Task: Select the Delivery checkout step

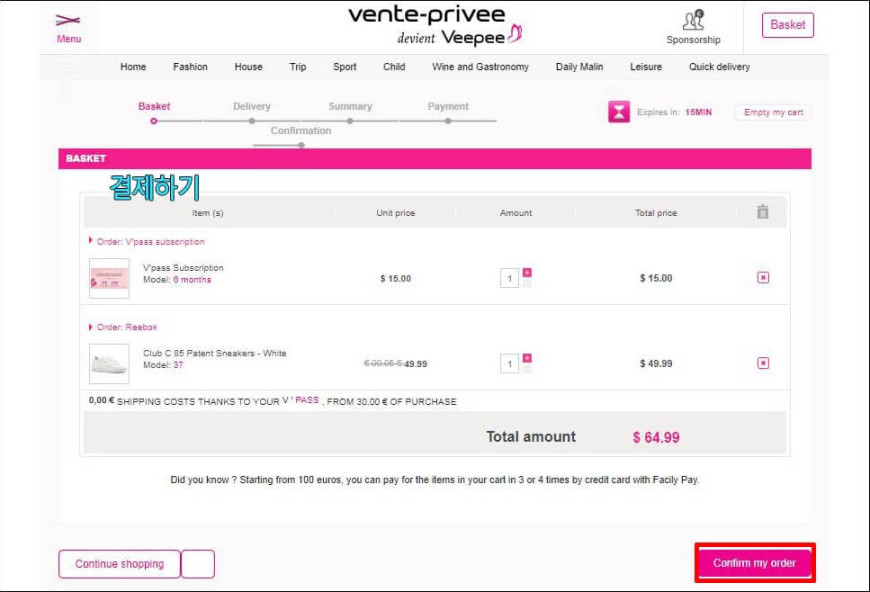Action: [251, 107]
